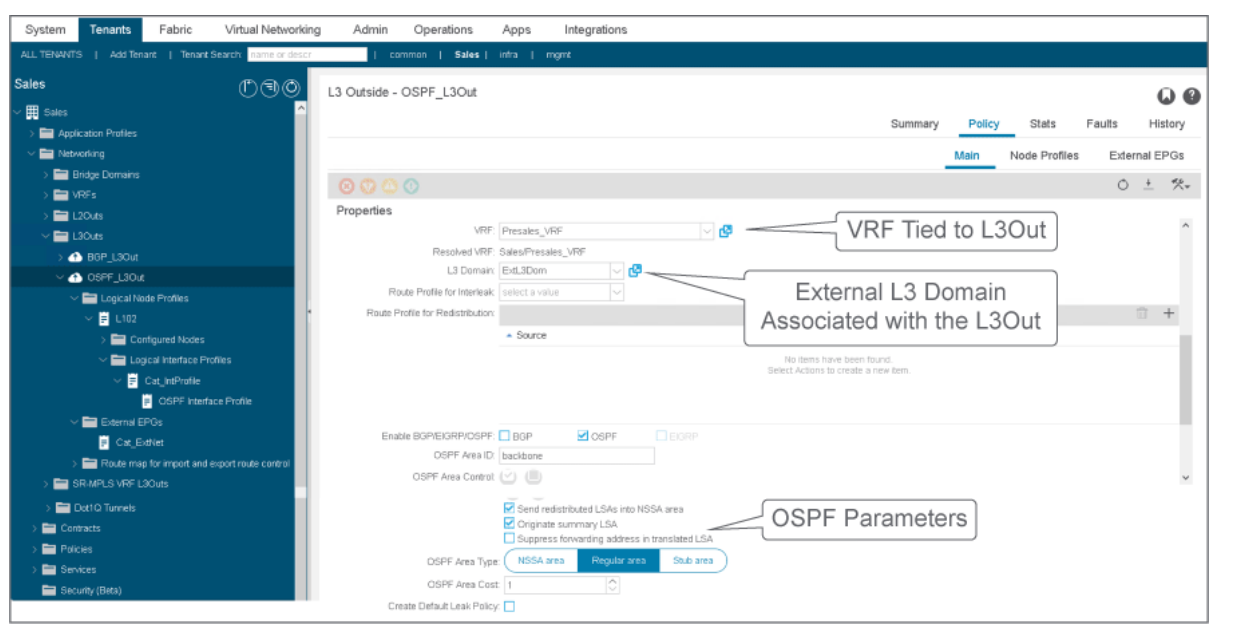The image size is (1234, 637).
Task: Click the red critical fault icon
Action: tap(347, 186)
